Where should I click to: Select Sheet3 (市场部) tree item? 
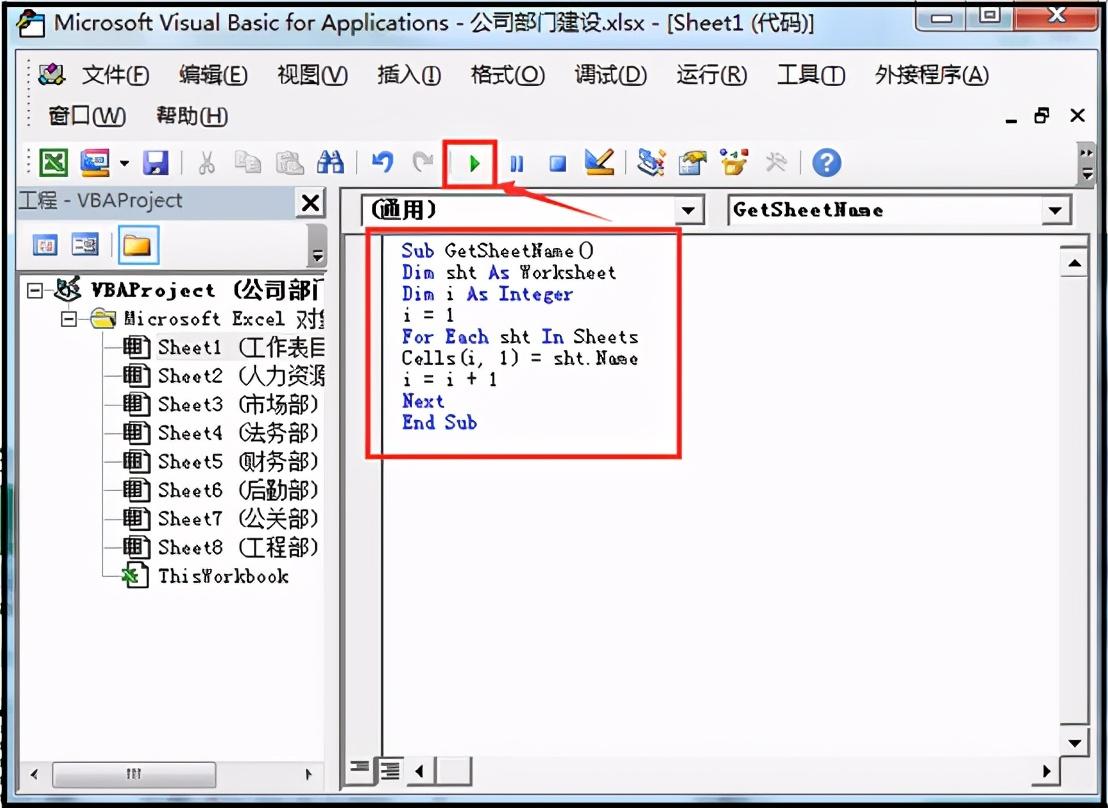click(220, 404)
